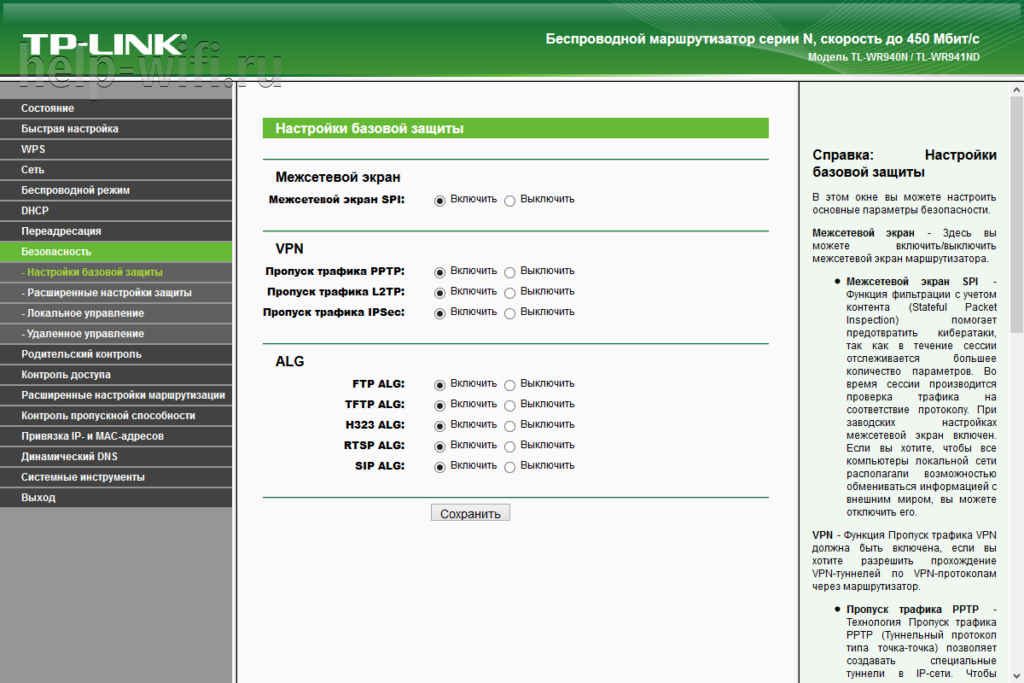
Task: Click the help panel scrollbar up arrow
Action: 1016,91
